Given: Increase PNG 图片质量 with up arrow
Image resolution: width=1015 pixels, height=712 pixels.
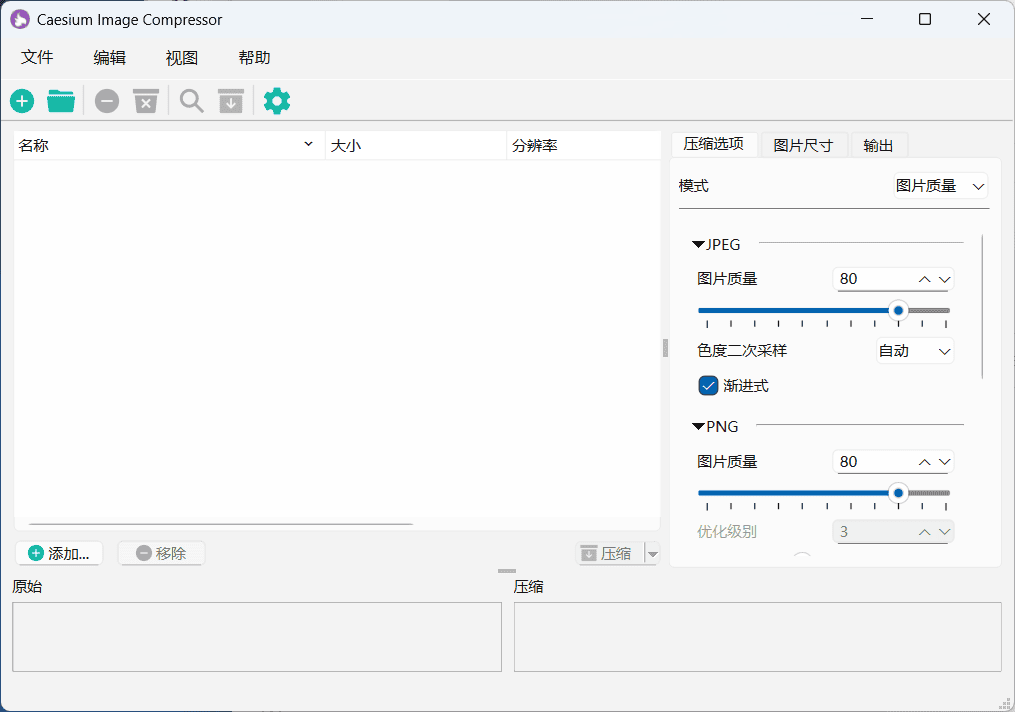Looking at the screenshot, I should 924,462.
